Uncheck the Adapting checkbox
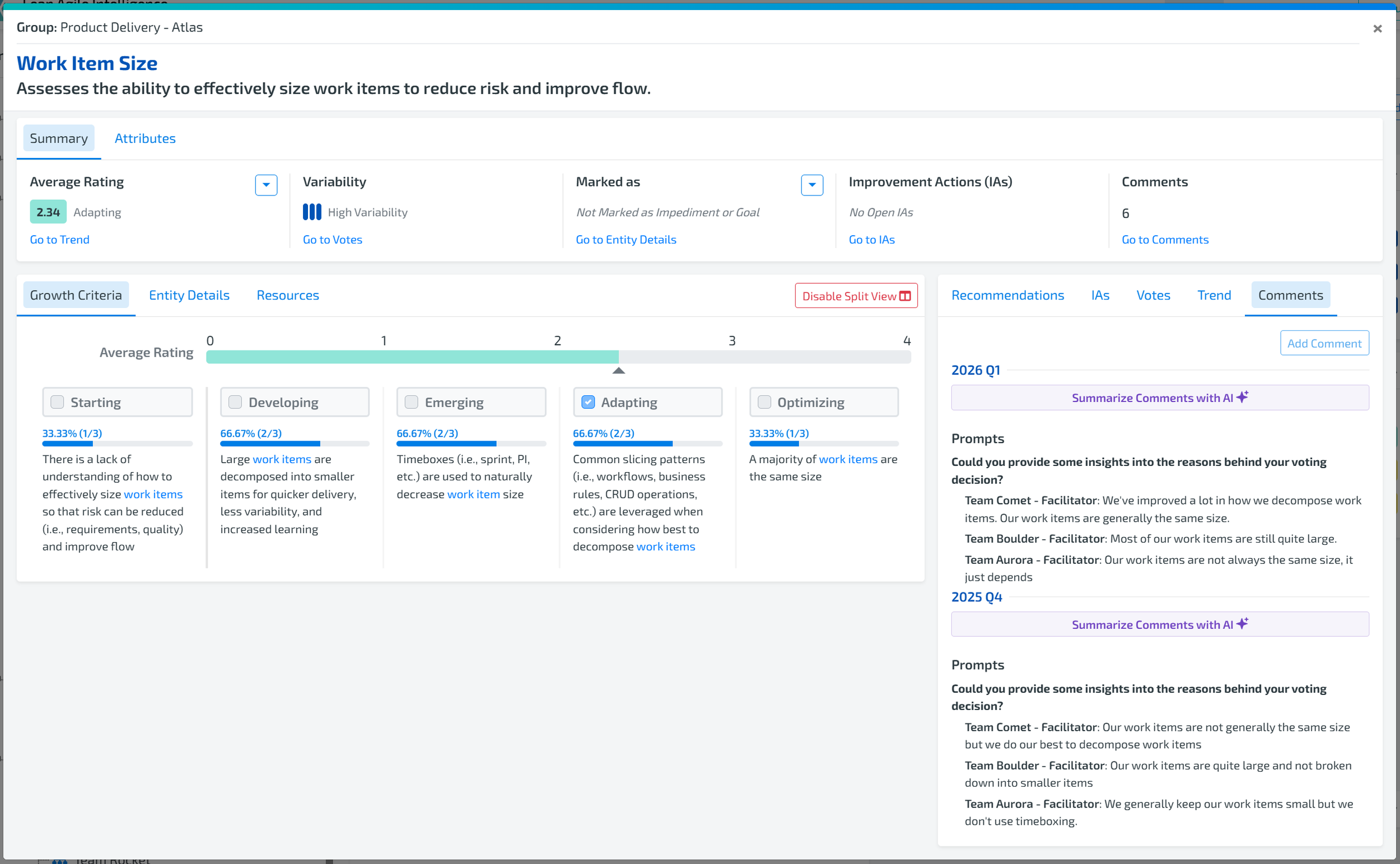The image size is (1400, 864). pos(588,401)
